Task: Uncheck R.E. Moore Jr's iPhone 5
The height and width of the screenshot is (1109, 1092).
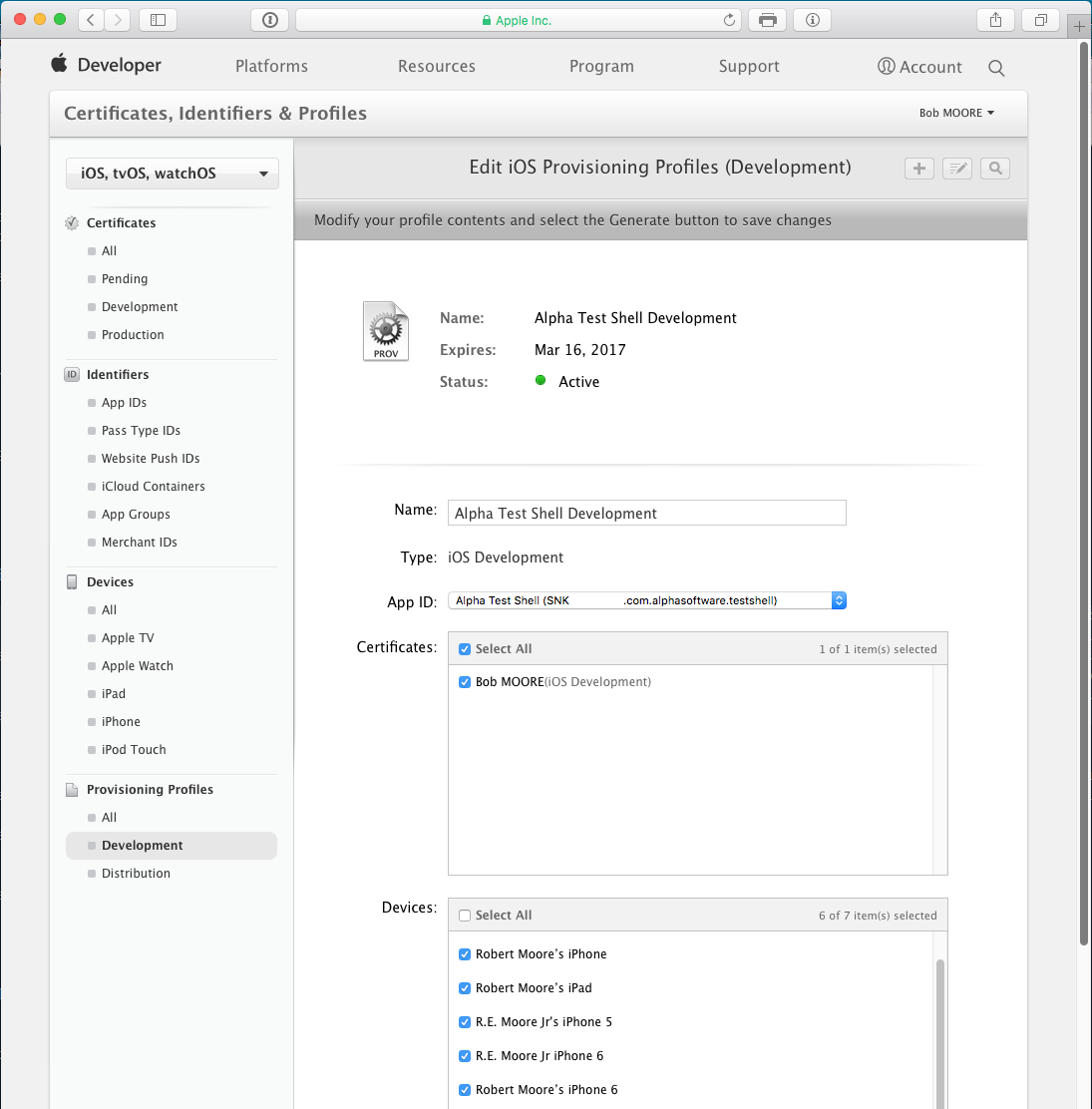Action: 465,1022
